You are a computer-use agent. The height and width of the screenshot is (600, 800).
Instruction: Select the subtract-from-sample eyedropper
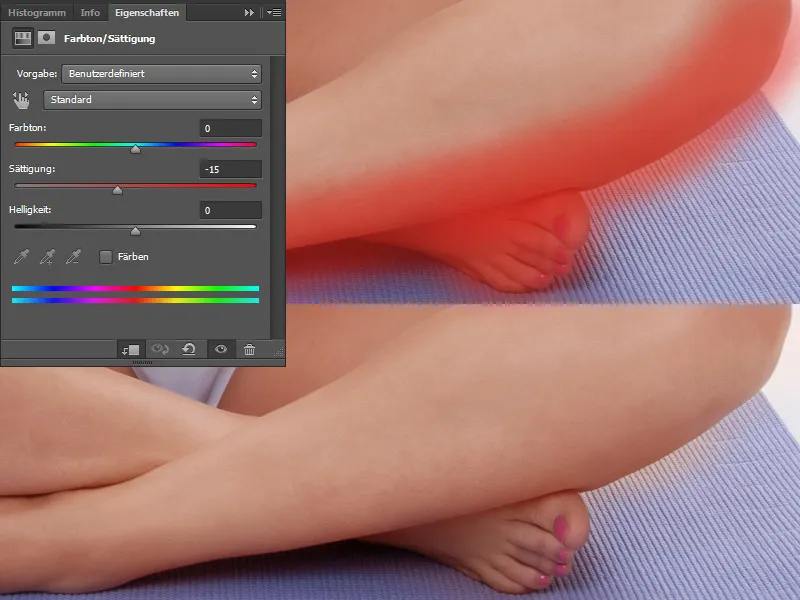click(x=73, y=257)
